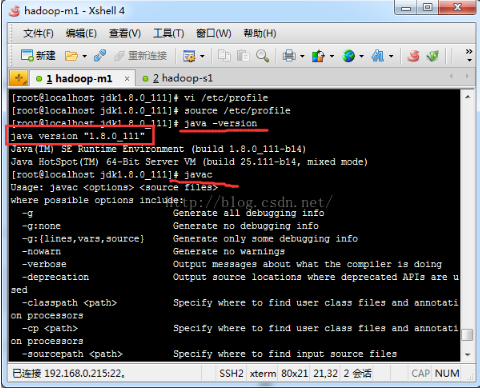Viewport: 480px width, 392px height.
Task: Expand the Open folder dropdown arrow
Action: click(x=84, y=56)
